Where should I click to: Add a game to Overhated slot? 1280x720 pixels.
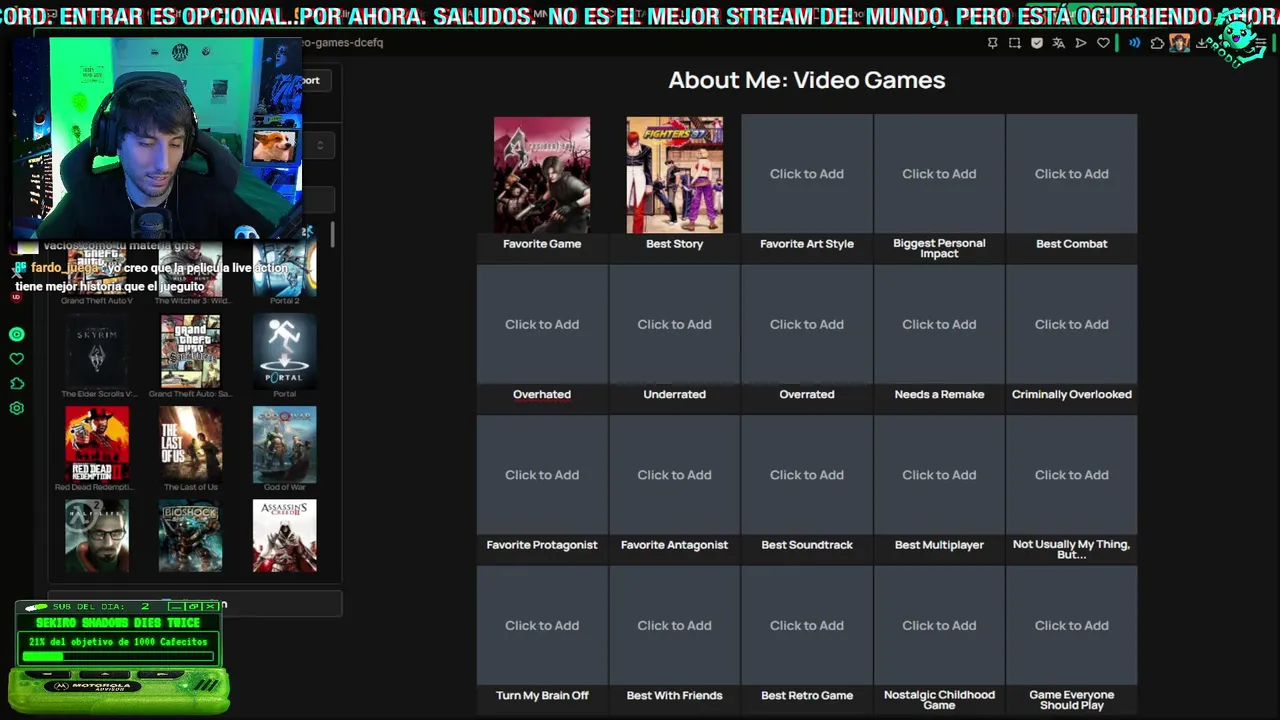tap(542, 324)
